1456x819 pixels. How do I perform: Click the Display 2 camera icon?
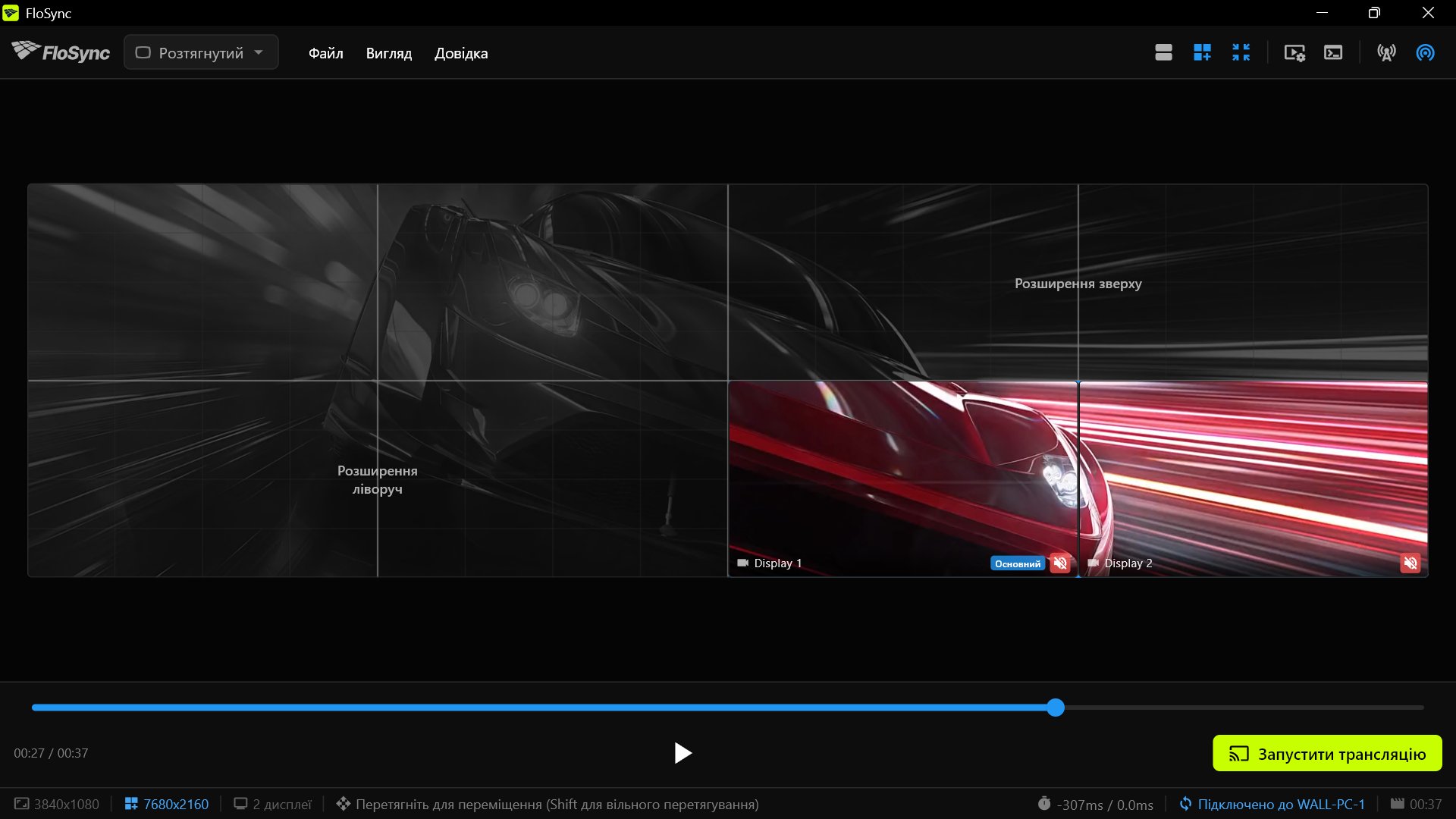tap(1093, 563)
